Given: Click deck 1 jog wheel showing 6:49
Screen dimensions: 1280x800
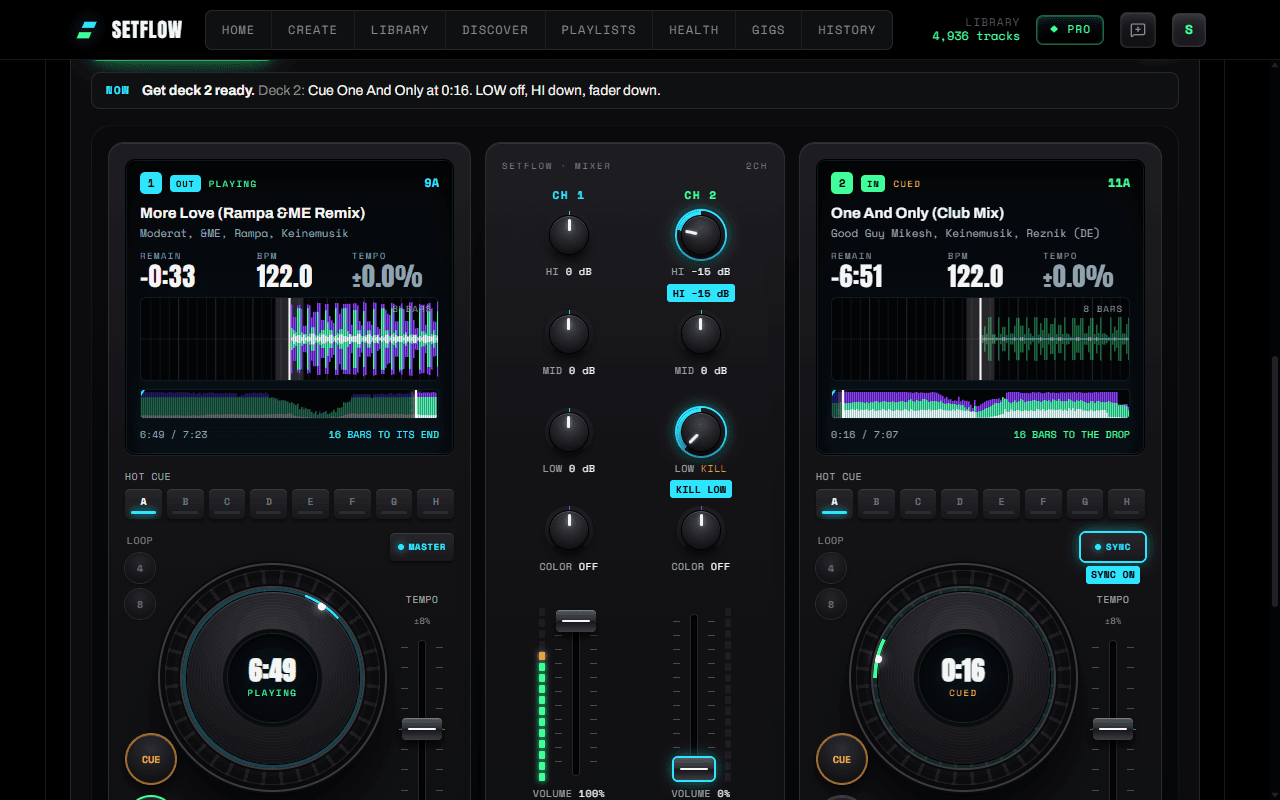Looking at the screenshot, I should coord(272,677).
